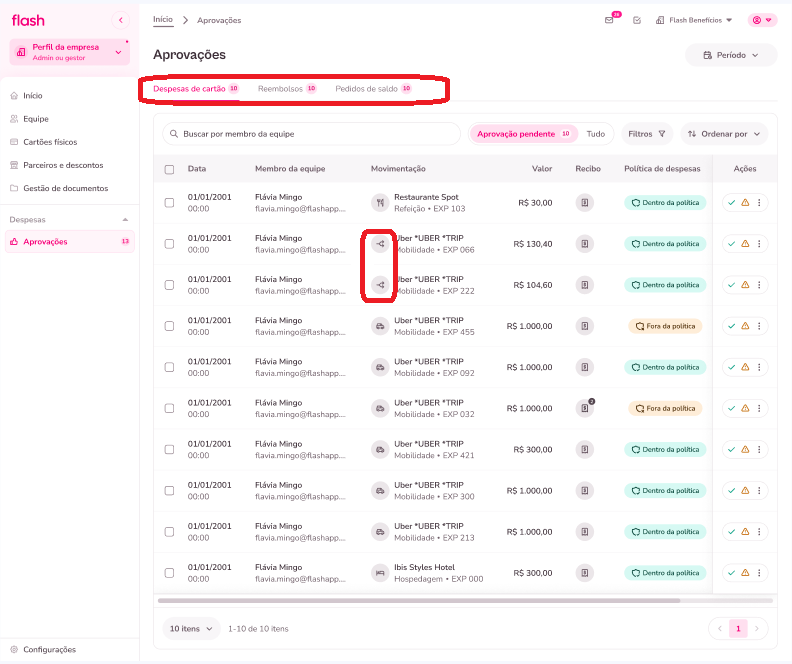Collapse the Despesas sidebar section
The height and width of the screenshot is (664, 792).
[125, 220]
